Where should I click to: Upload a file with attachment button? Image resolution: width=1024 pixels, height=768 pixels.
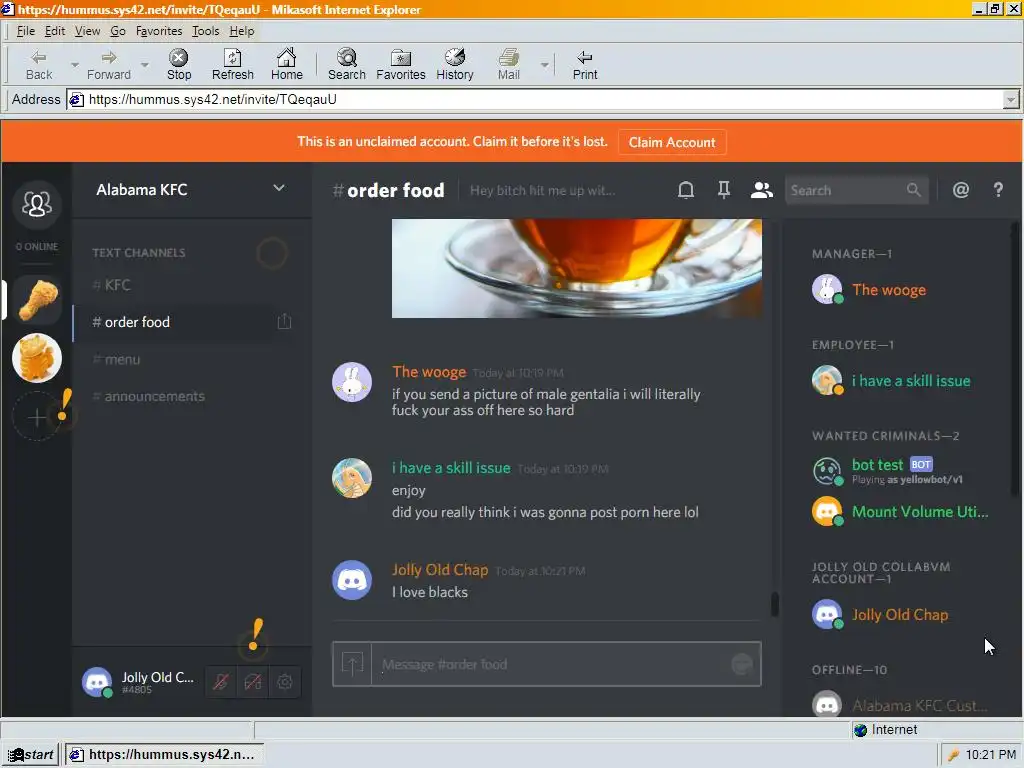[352, 664]
